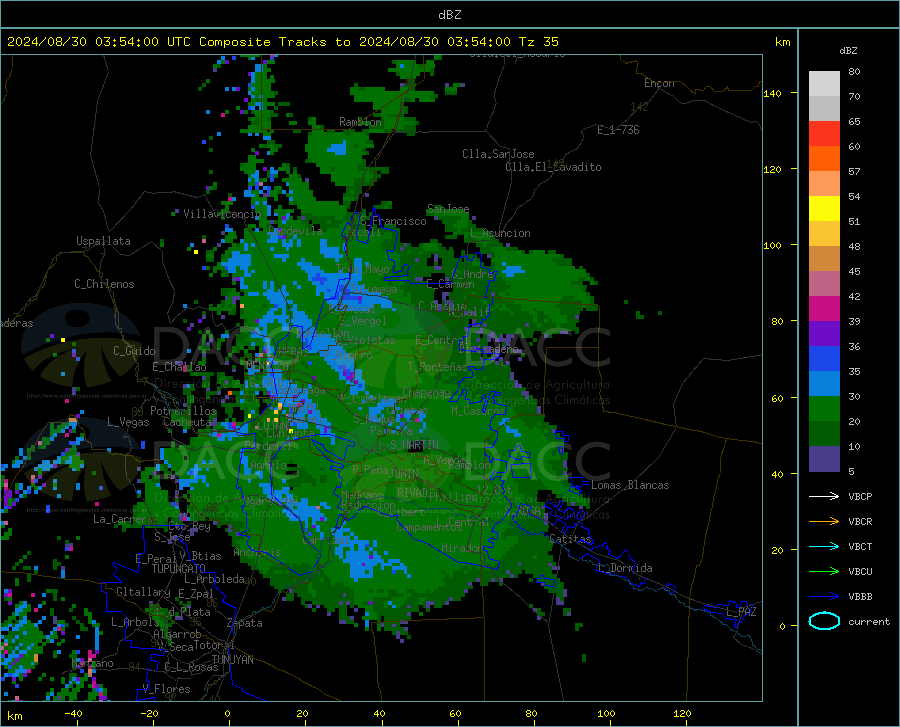Click the 'Catitas' map label

tap(570, 539)
